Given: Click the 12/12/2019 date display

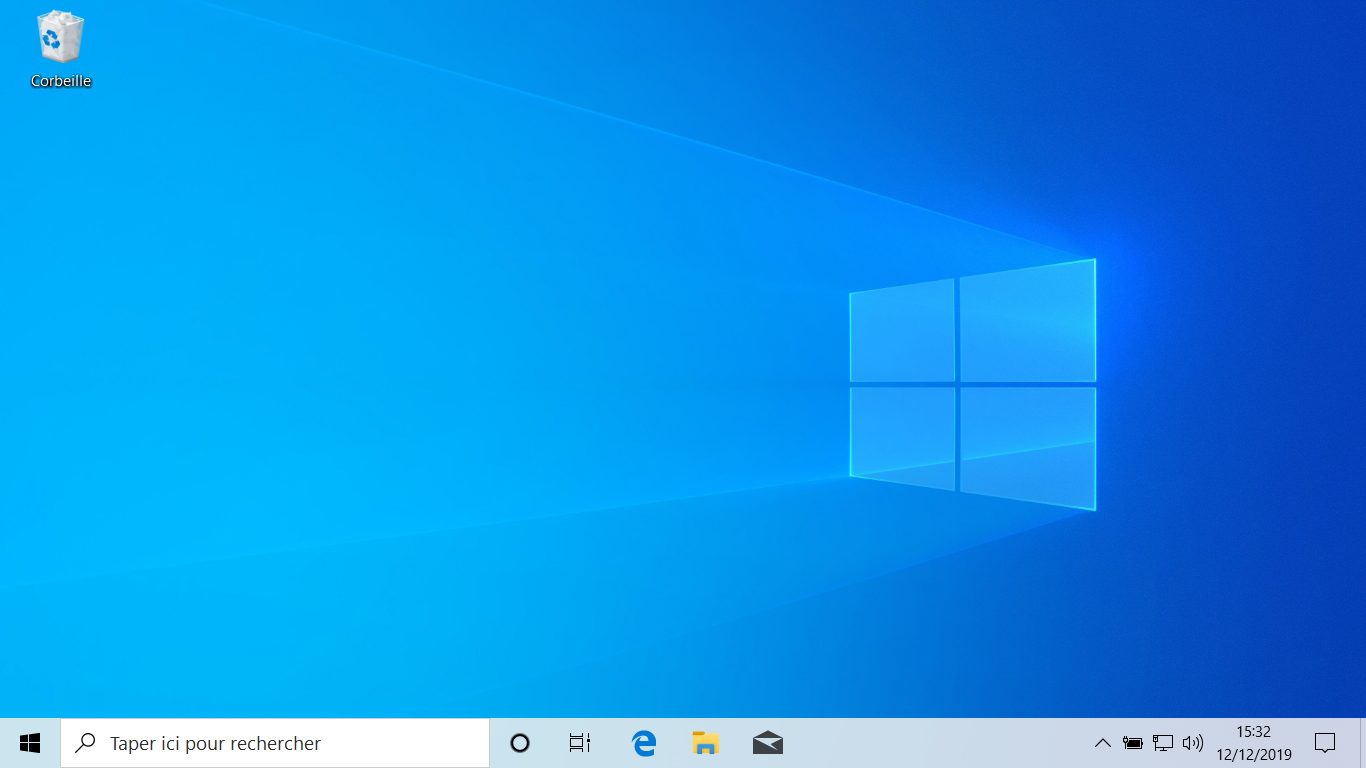Looking at the screenshot, I should point(1254,754).
